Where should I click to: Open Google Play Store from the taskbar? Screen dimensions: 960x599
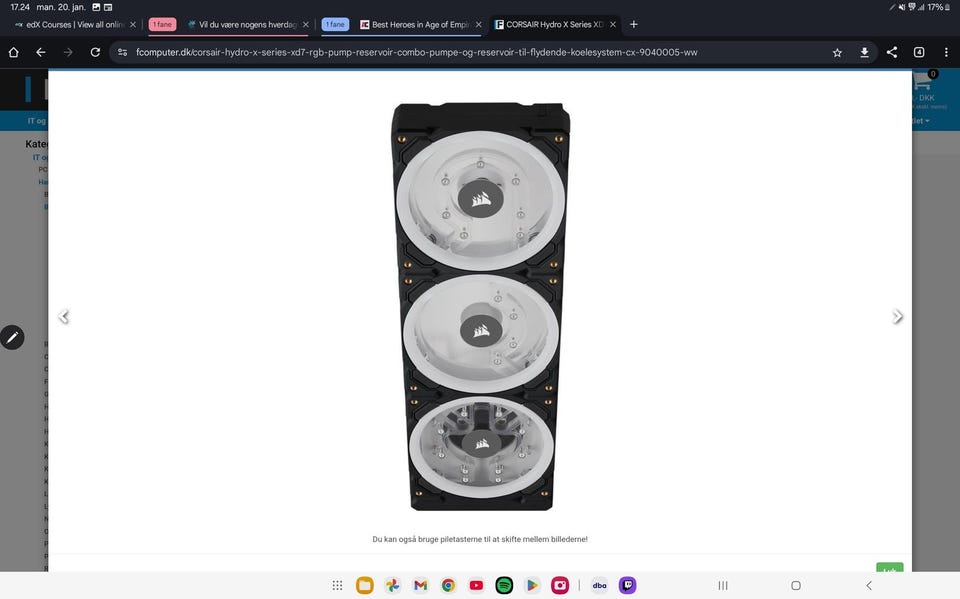[x=532, y=586]
